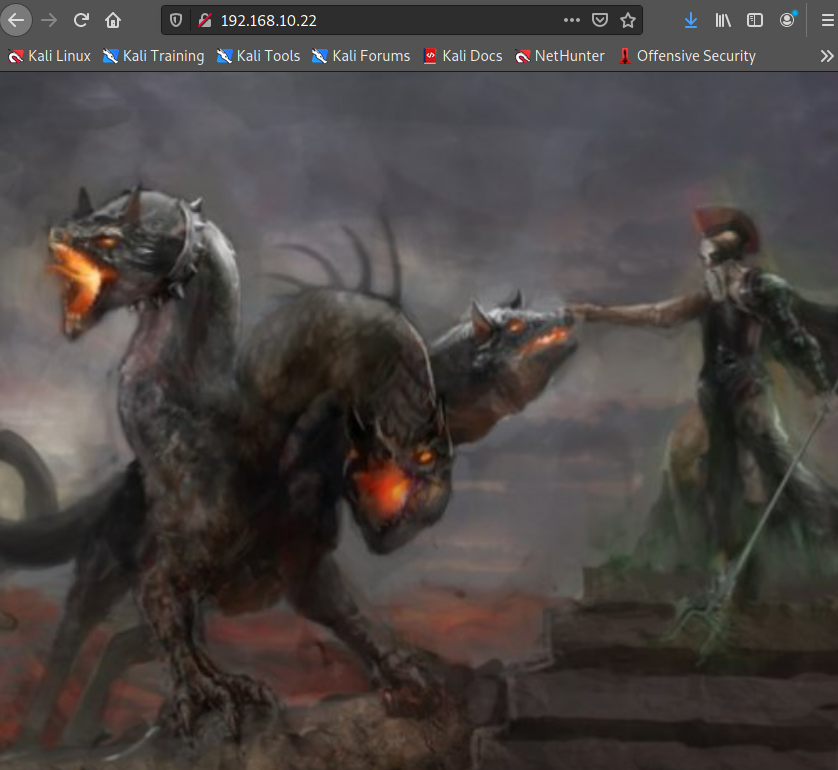Show more bookmarks with the chevron
This screenshot has height=770, width=838.
[x=827, y=56]
